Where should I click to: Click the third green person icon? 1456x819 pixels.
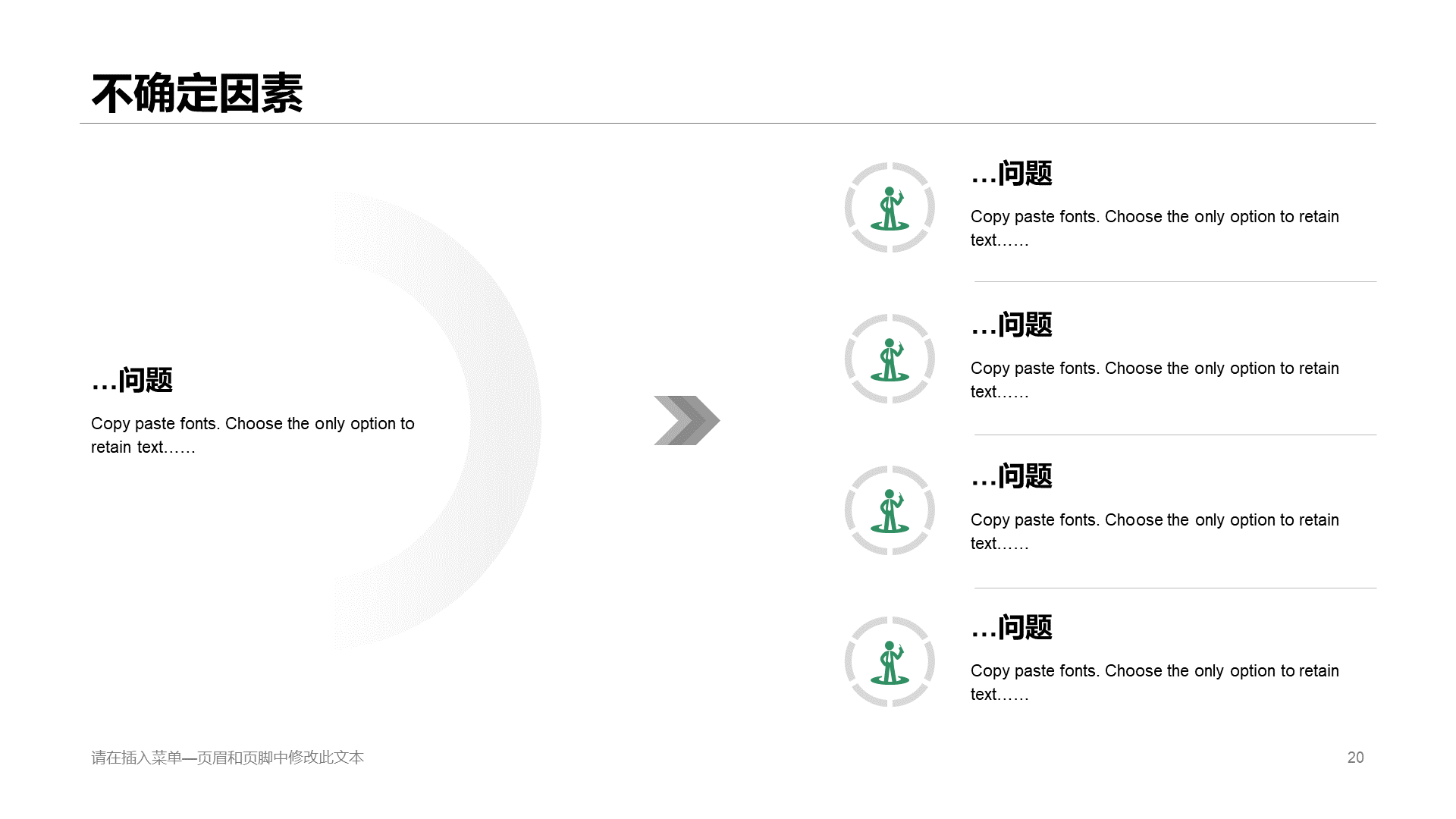coord(890,510)
